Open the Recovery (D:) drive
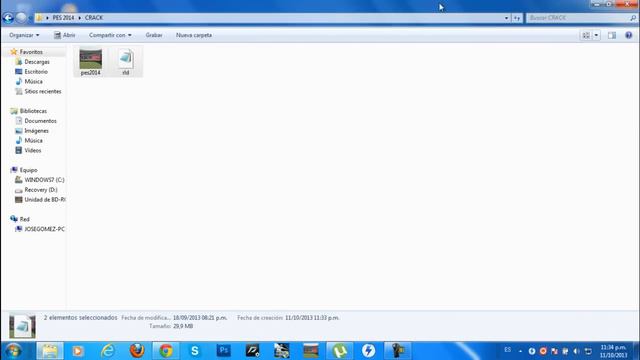Viewport: 640px width, 360px height. pyautogui.click(x=41, y=190)
